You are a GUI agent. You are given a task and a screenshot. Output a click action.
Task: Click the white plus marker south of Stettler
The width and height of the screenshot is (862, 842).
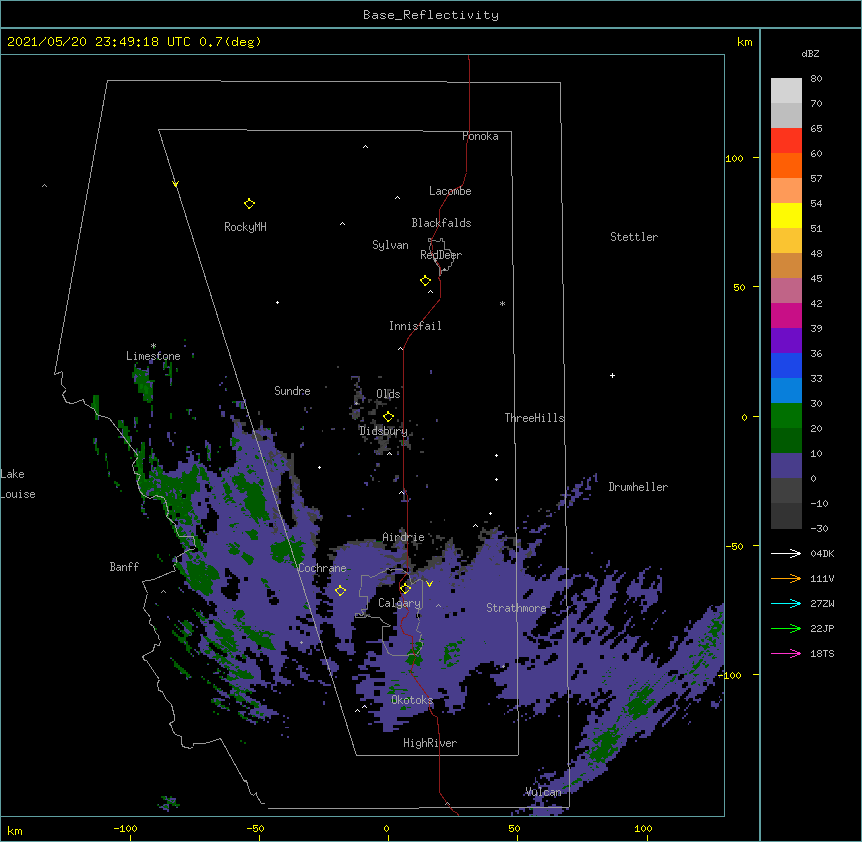pos(612,375)
